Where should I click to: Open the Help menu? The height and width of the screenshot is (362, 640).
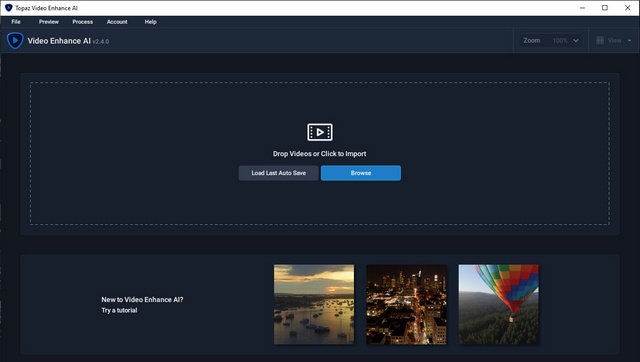tap(151, 22)
